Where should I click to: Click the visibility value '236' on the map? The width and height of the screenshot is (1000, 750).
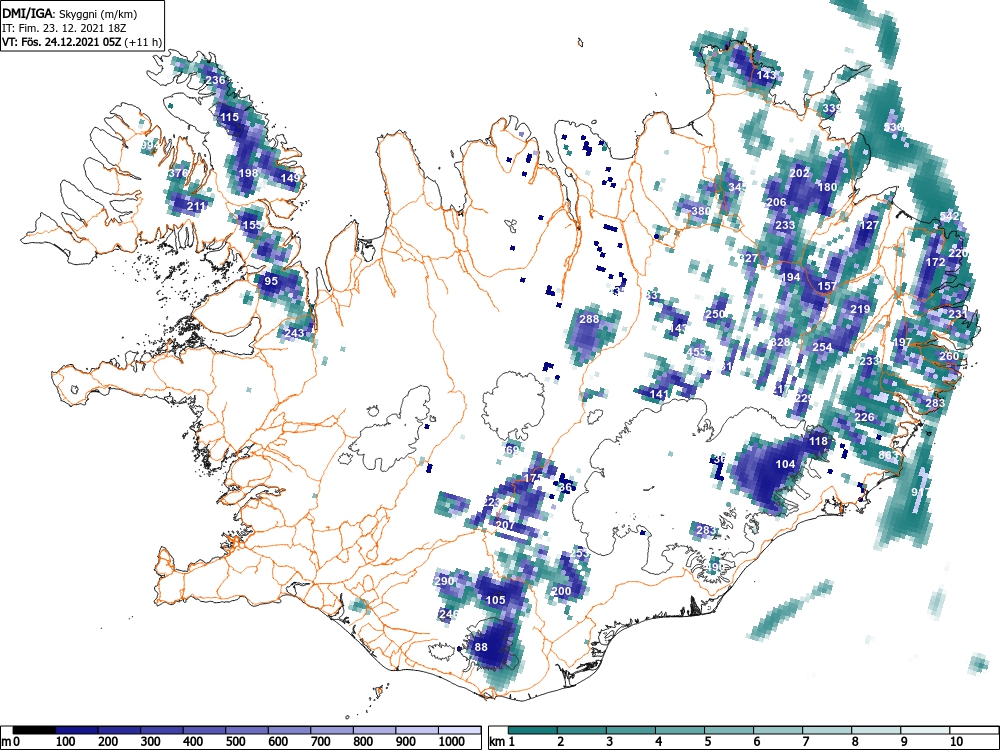tap(216, 80)
